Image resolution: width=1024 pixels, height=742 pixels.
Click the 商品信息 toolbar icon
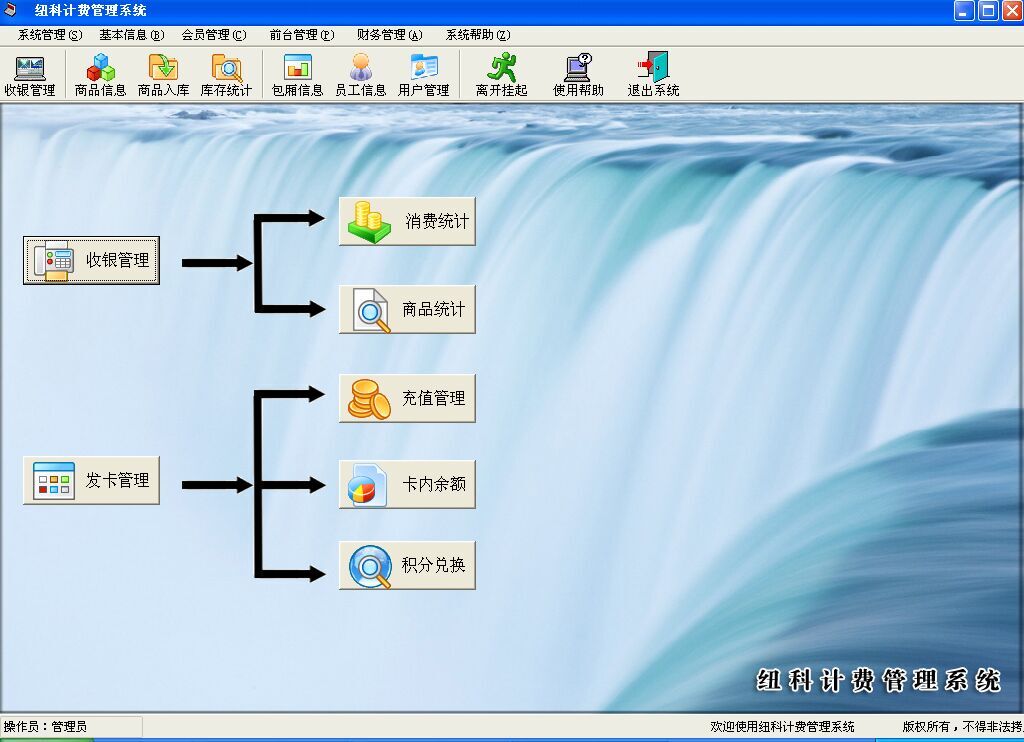(x=100, y=75)
